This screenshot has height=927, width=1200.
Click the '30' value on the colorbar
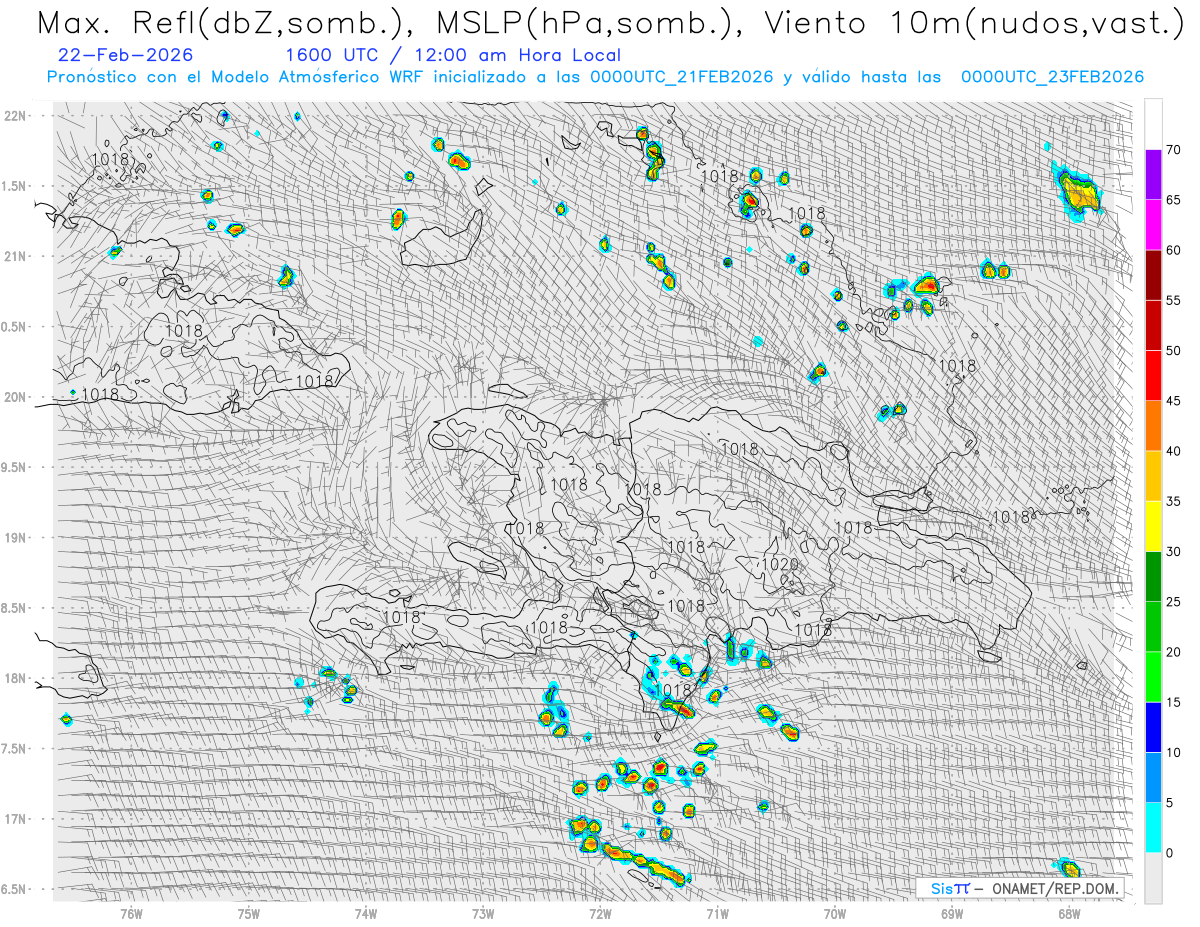(1173, 551)
